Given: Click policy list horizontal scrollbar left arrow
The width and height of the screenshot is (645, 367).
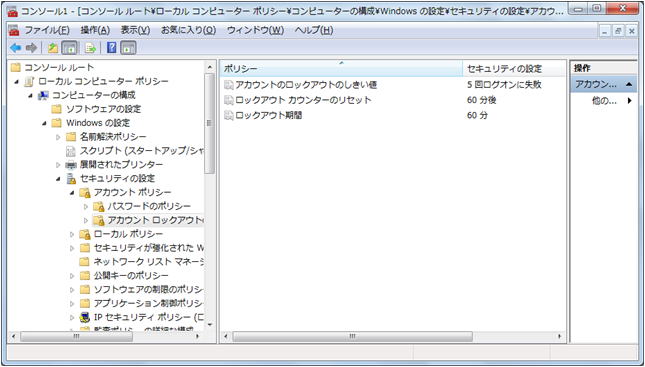Looking at the screenshot, I should coord(226,337).
